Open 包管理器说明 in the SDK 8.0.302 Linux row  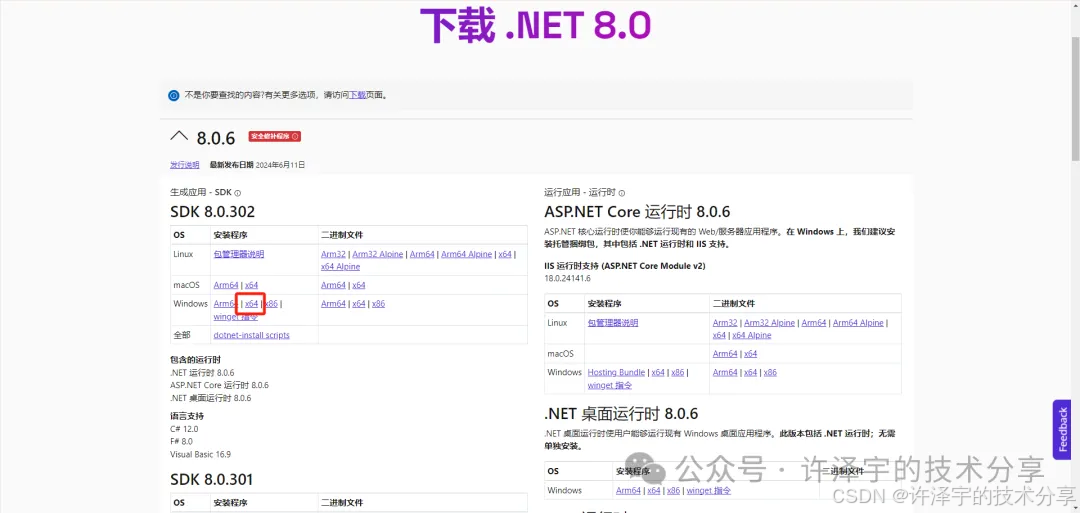tap(239, 254)
